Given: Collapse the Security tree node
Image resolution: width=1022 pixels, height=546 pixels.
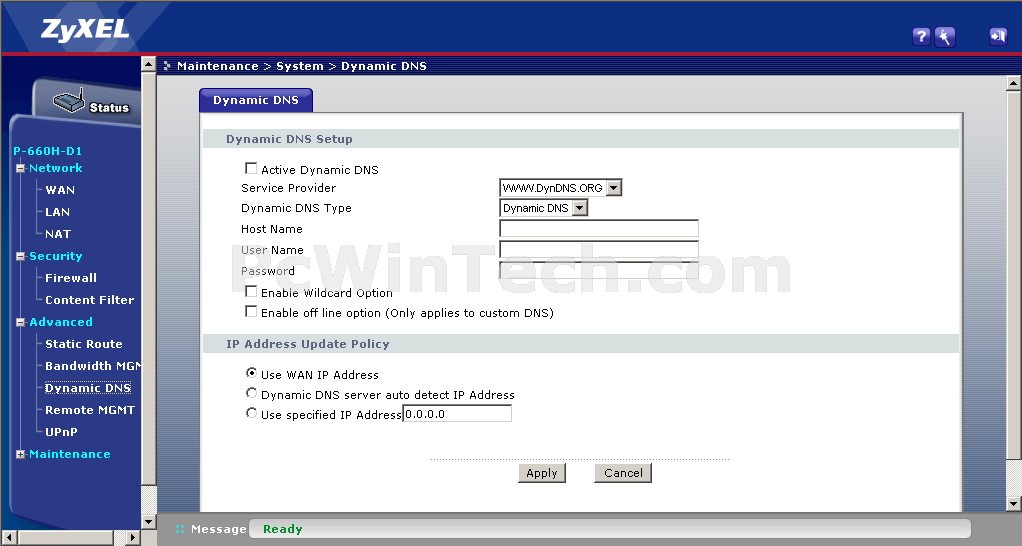Looking at the screenshot, I should pos(20,257).
